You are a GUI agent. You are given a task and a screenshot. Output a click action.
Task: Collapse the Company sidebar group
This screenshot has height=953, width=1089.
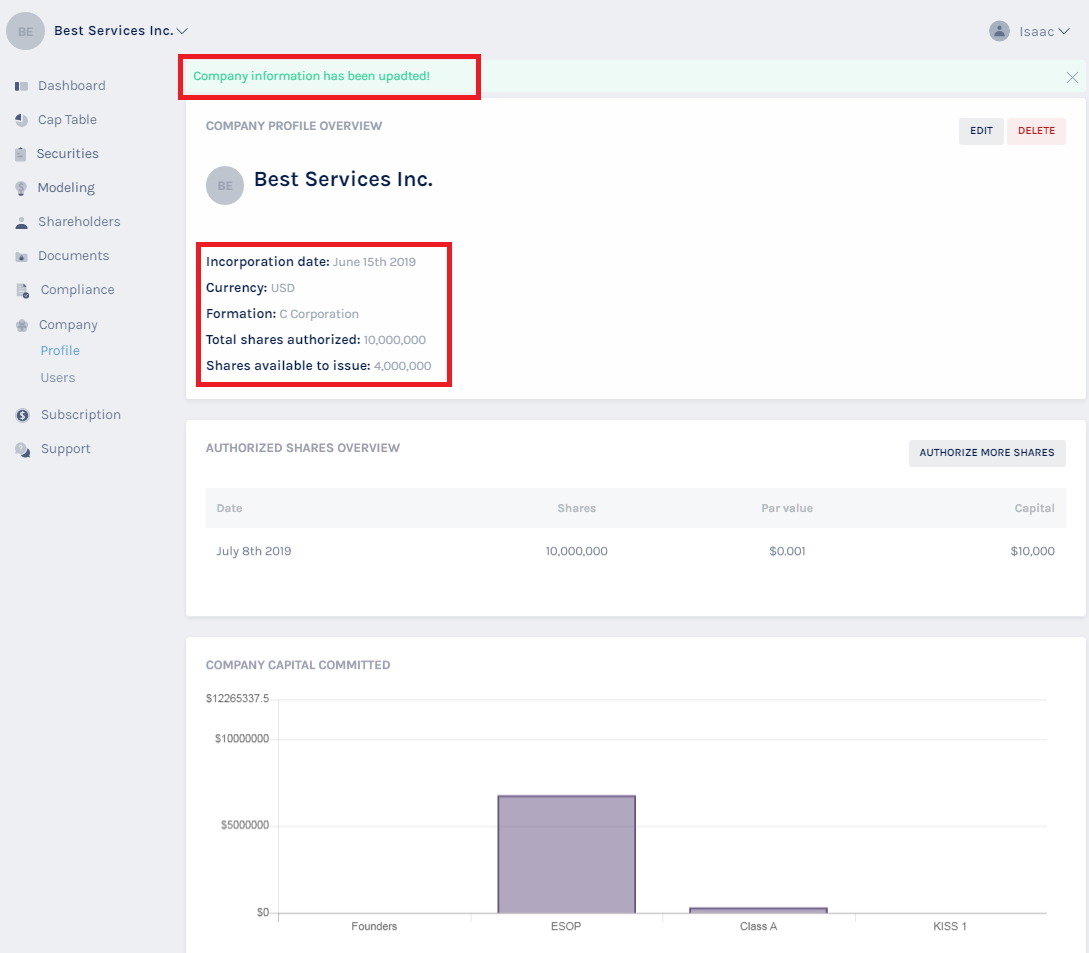tap(68, 324)
